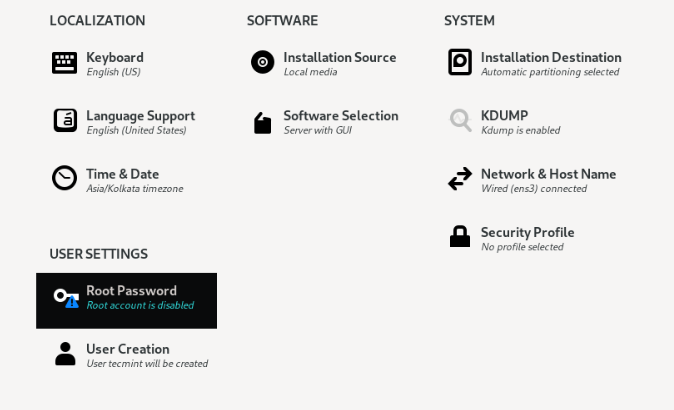Image resolution: width=674 pixels, height=410 pixels.
Task: Click the "Kdump is enabled" status text
Action: click(521, 130)
